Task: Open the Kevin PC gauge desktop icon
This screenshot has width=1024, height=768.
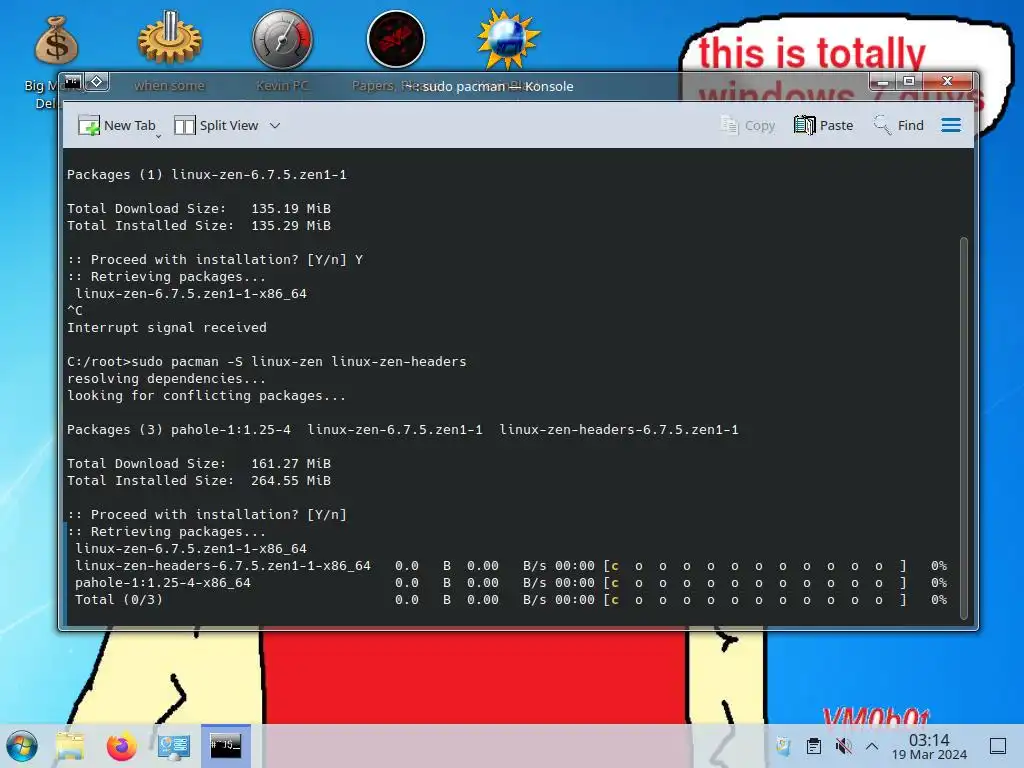Action: point(282,39)
